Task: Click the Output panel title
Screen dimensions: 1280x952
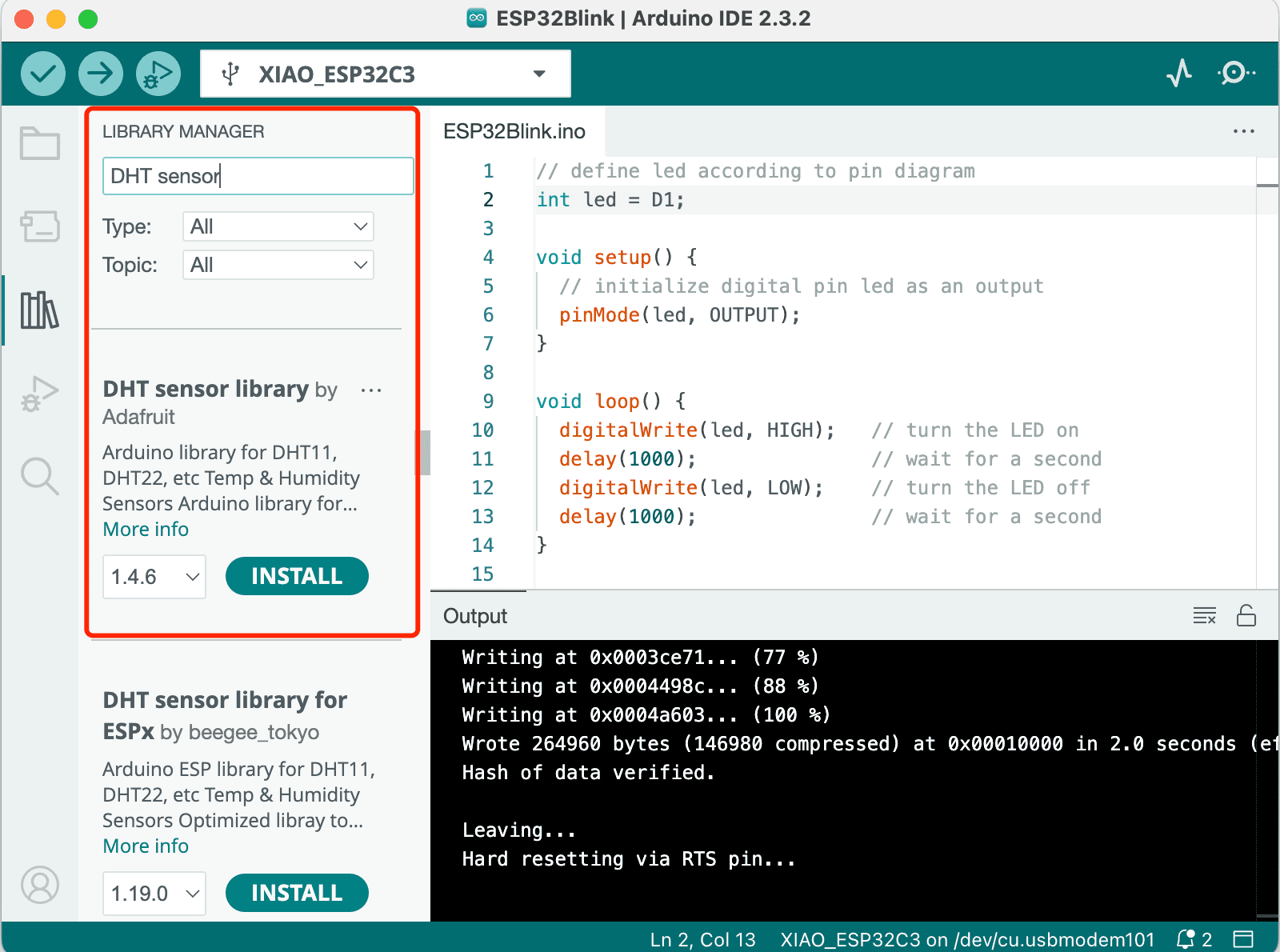Action: (475, 616)
